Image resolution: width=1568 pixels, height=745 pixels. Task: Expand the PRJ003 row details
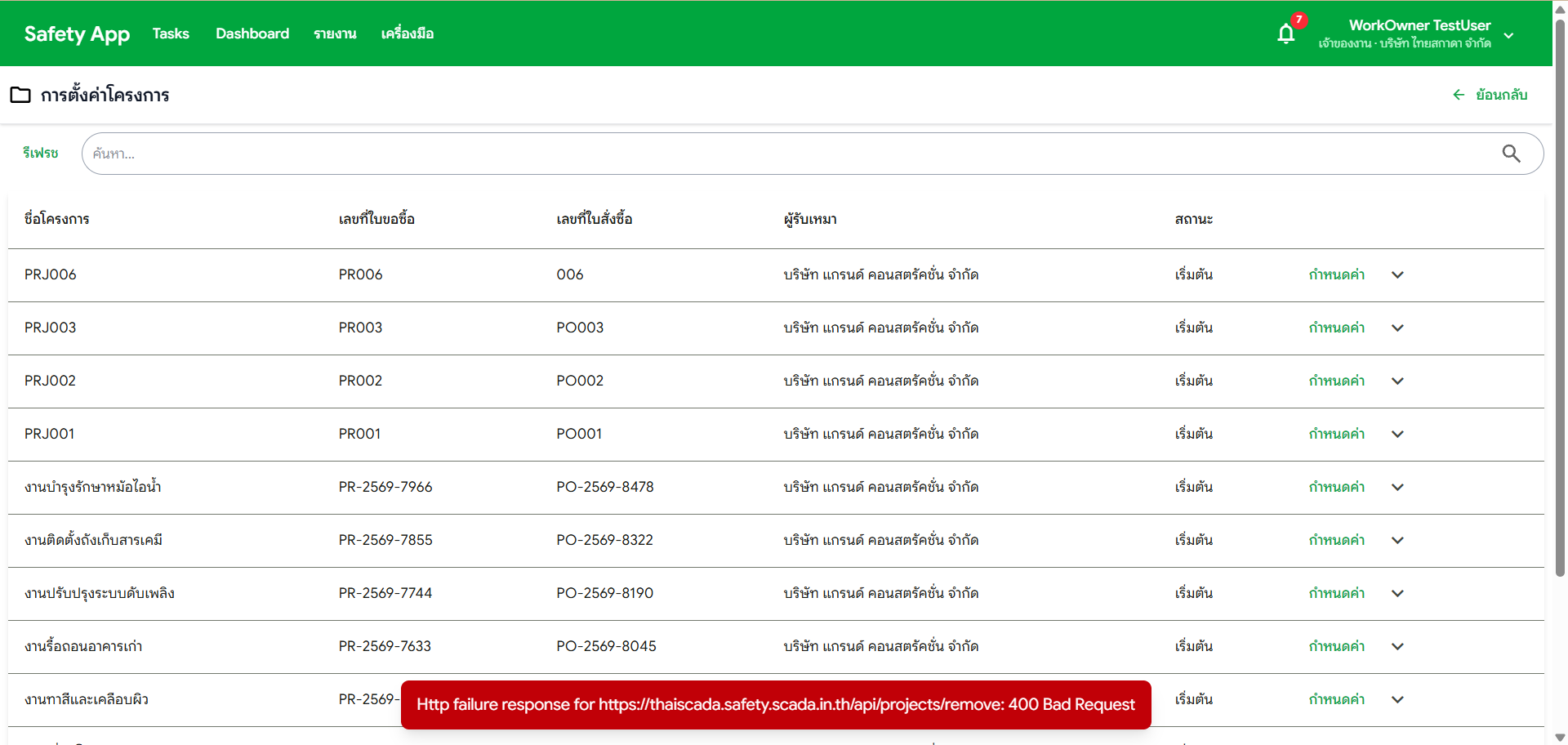point(1397,328)
